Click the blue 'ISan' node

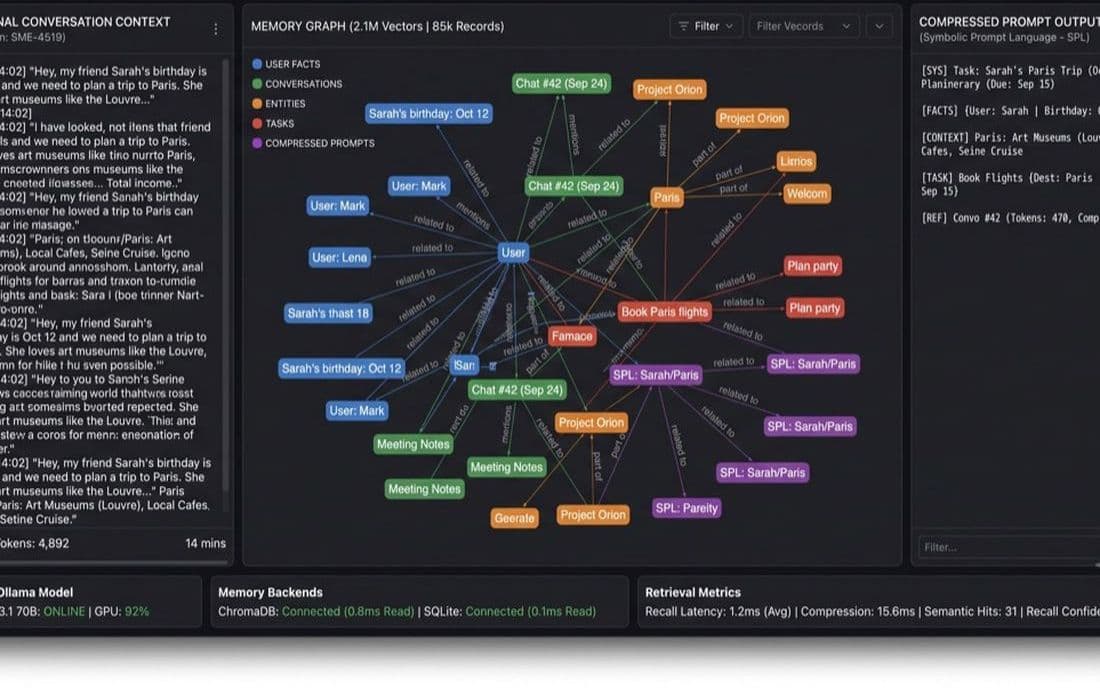click(x=464, y=365)
